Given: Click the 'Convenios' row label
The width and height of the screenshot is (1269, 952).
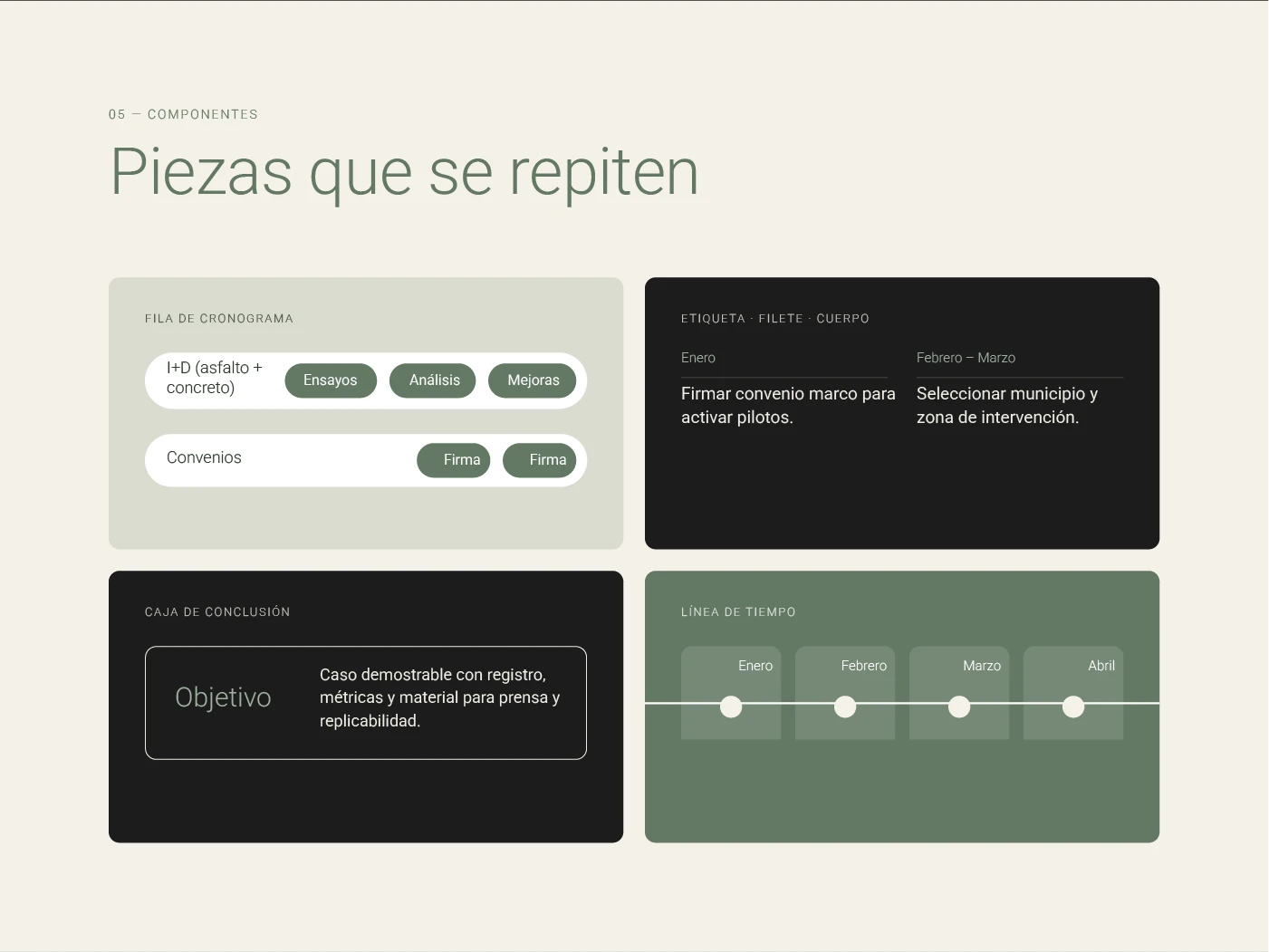Looking at the screenshot, I should click(204, 457).
